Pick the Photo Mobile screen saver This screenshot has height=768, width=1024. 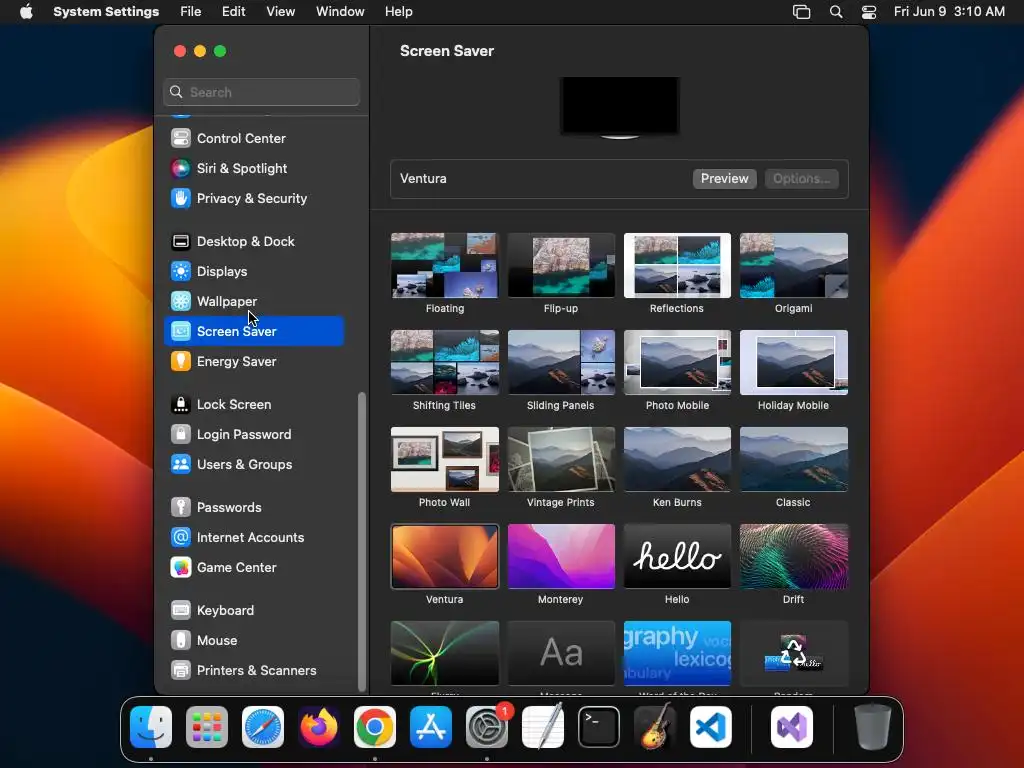677,362
